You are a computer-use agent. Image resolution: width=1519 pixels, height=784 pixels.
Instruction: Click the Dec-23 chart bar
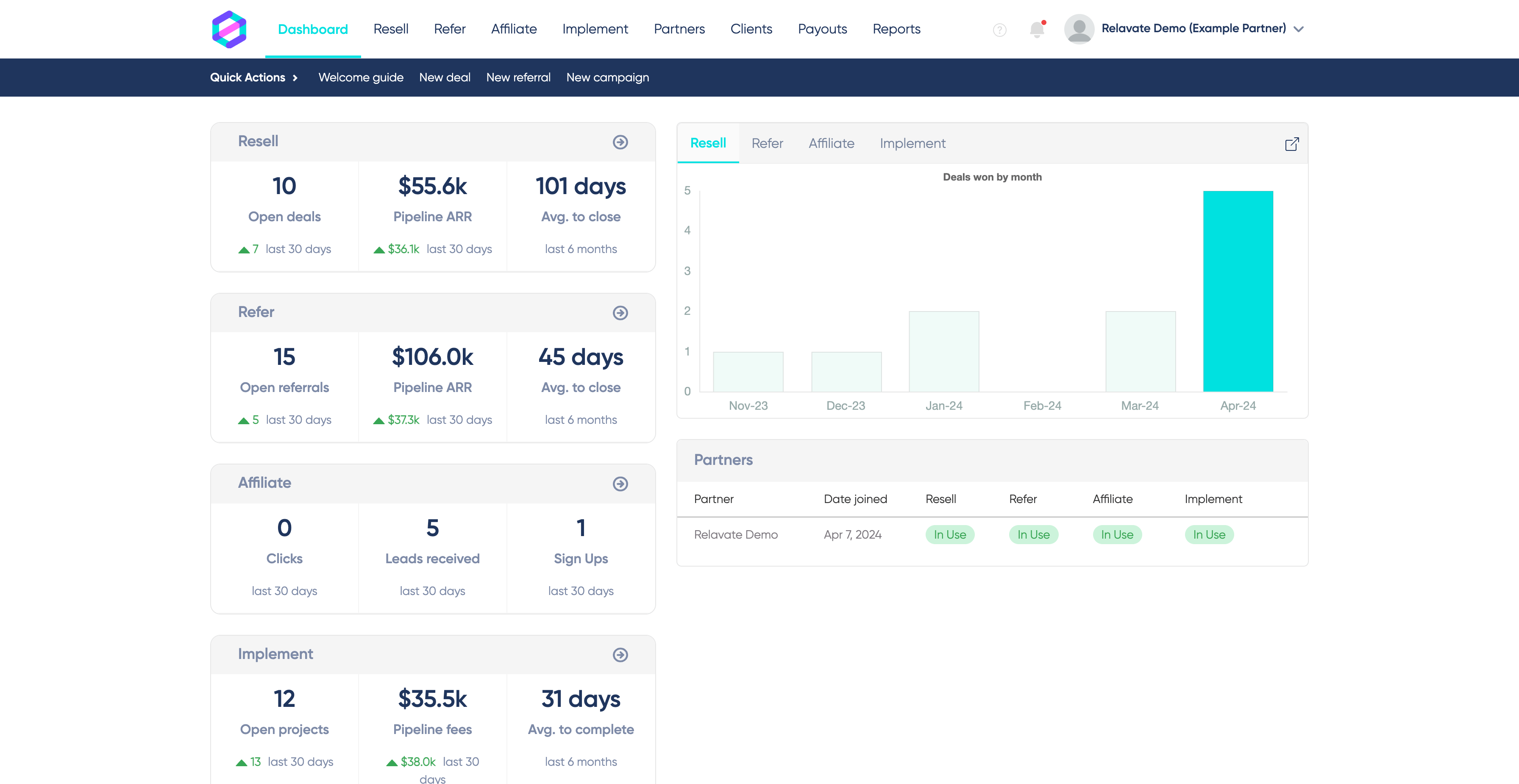(846, 371)
